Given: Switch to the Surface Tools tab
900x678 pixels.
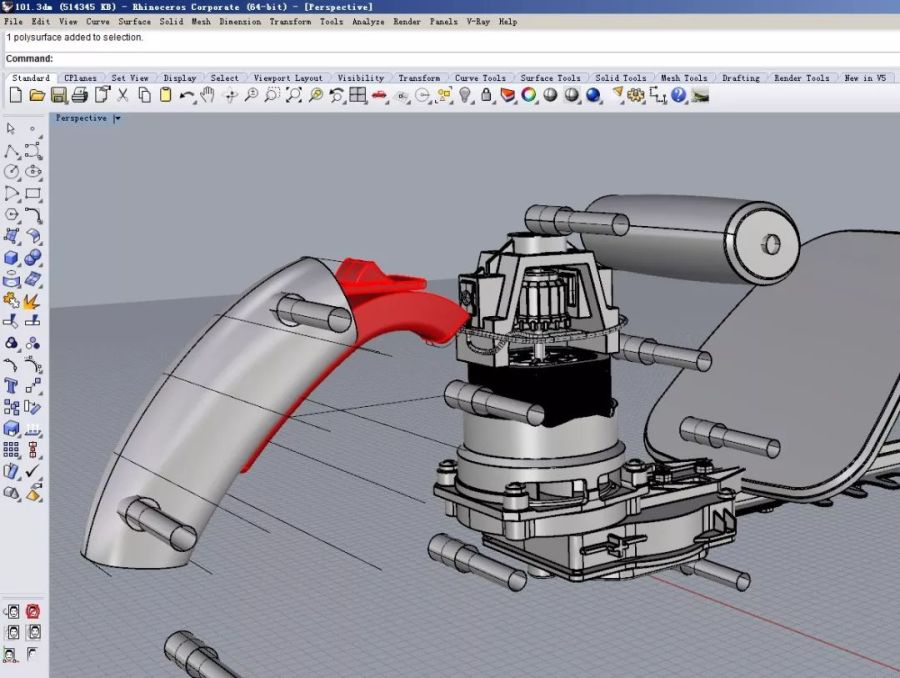Looking at the screenshot, I should pos(550,78).
